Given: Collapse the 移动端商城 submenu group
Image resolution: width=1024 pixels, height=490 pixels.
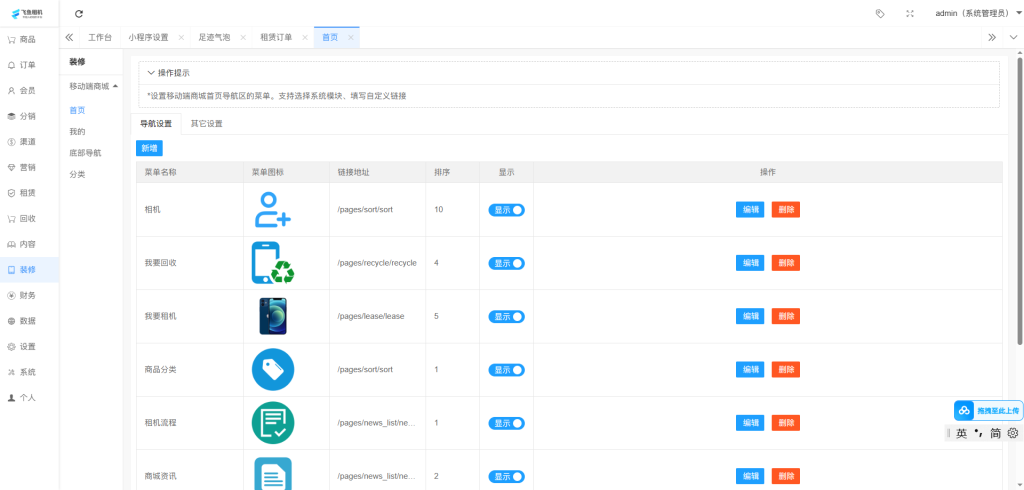Looking at the screenshot, I should (93, 86).
